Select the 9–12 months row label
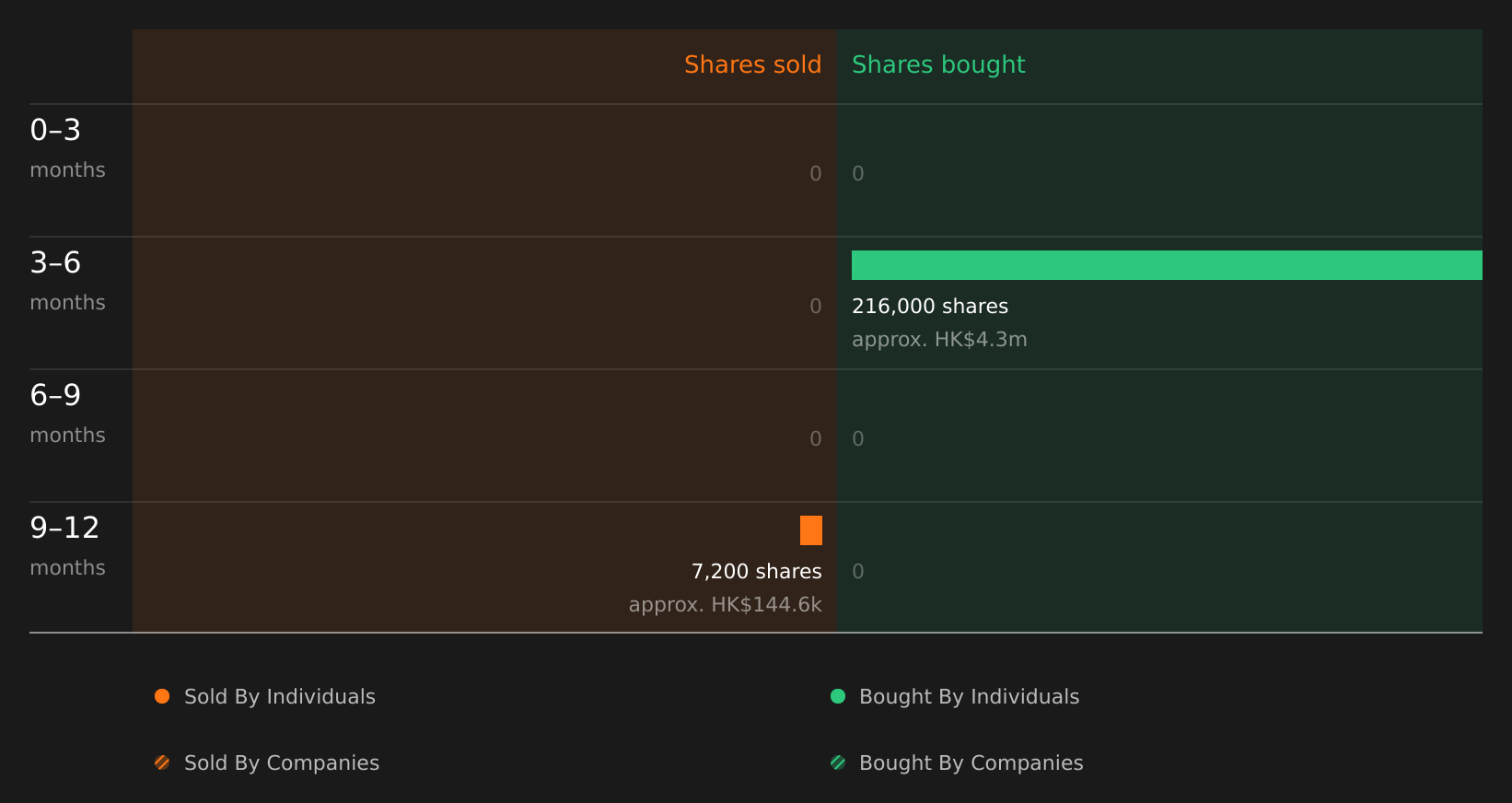The width and height of the screenshot is (1512, 803). 67,546
